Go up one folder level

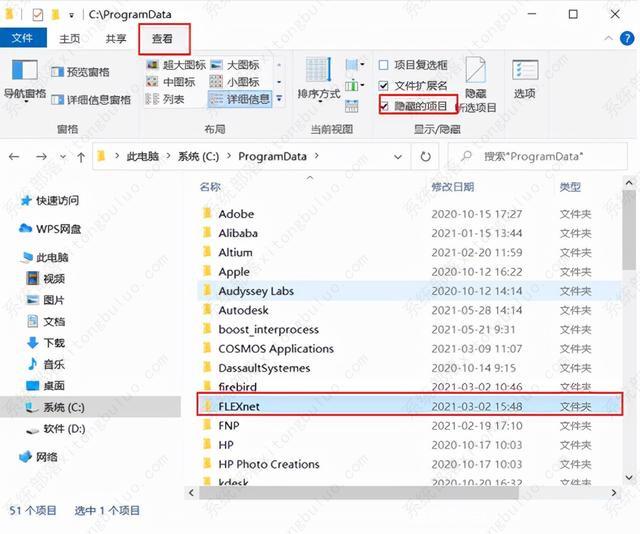(81, 157)
